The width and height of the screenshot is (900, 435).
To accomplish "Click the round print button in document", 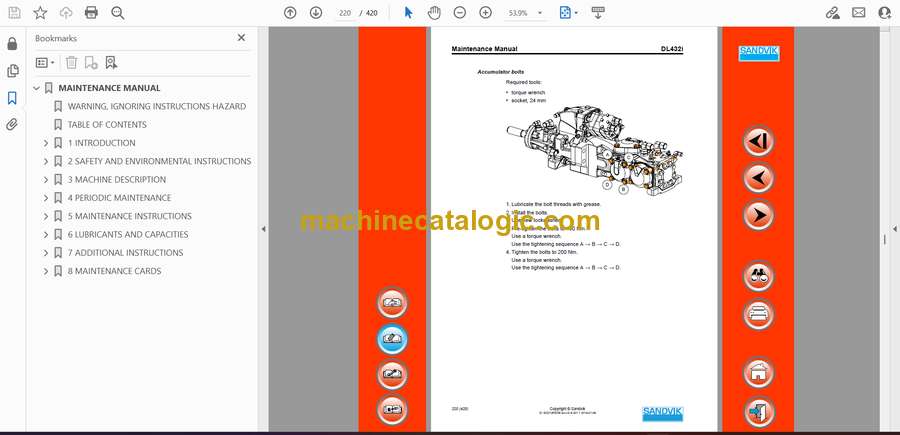I will coord(758,314).
